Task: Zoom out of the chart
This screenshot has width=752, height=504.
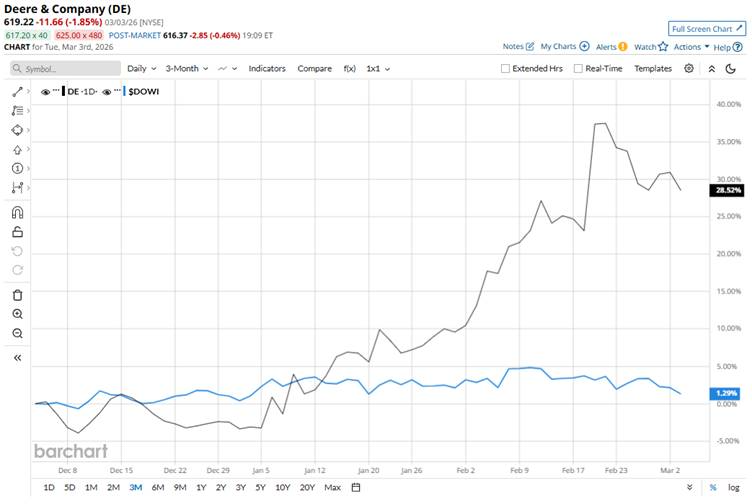Action: point(17,333)
